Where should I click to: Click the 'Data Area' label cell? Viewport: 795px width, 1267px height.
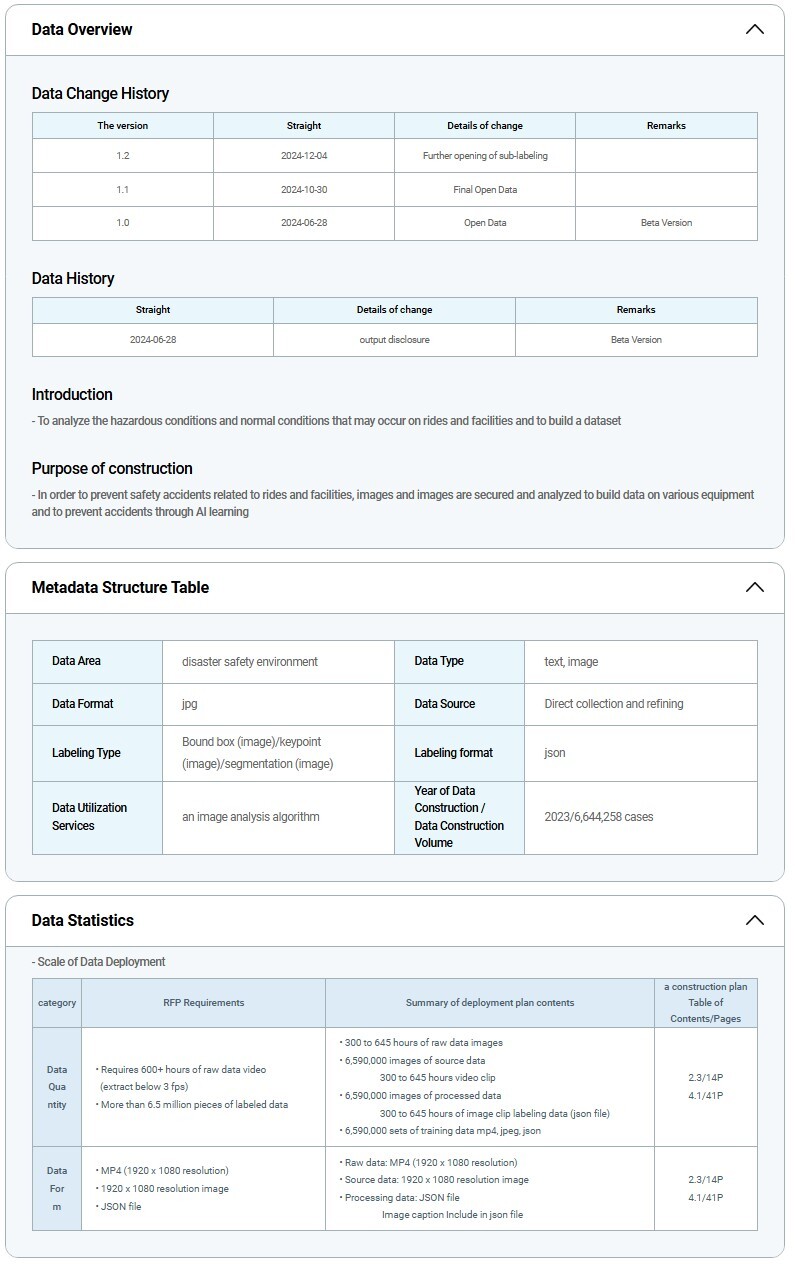(x=76, y=662)
